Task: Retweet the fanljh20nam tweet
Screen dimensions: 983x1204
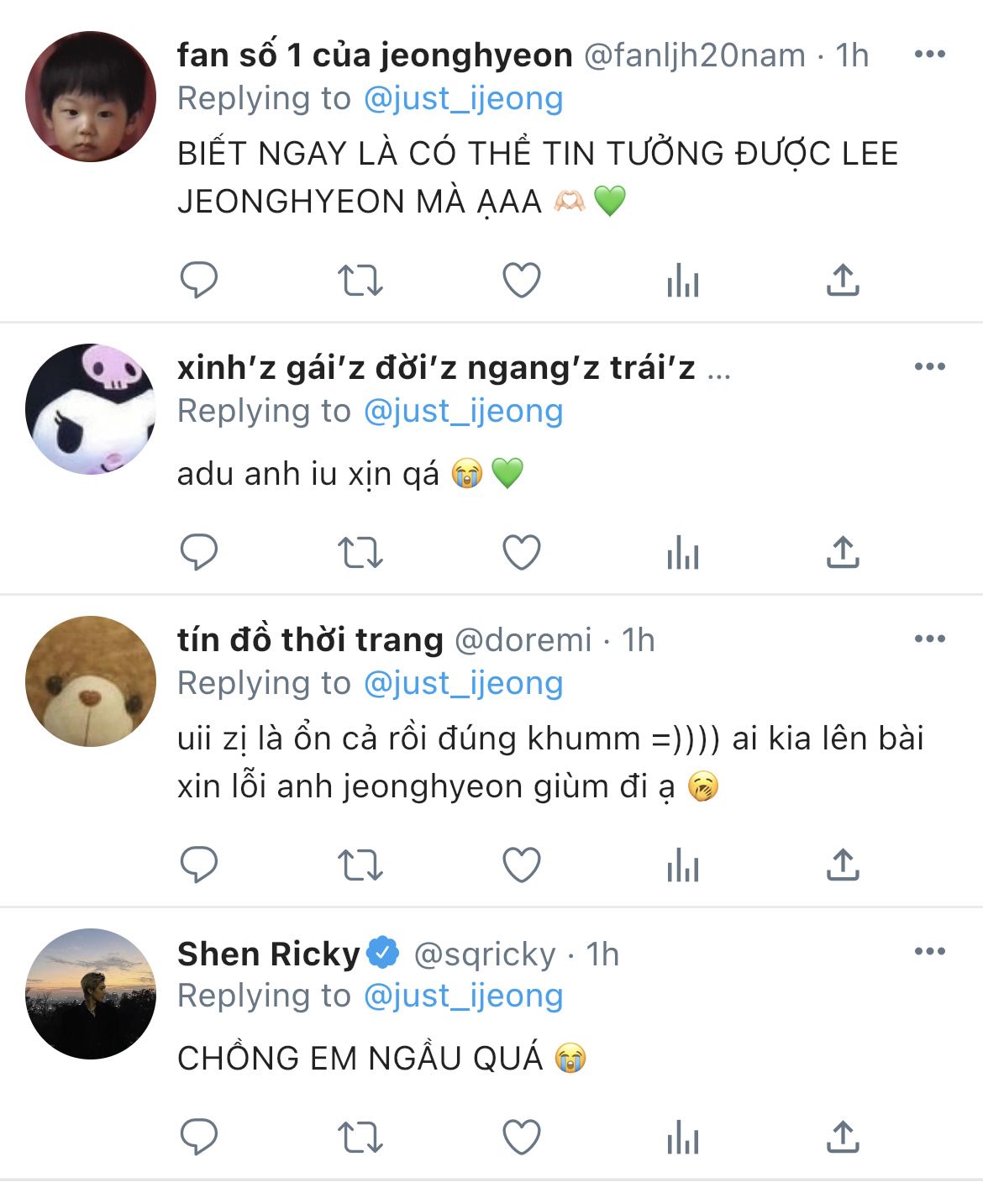Action: [x=360, y=280]
